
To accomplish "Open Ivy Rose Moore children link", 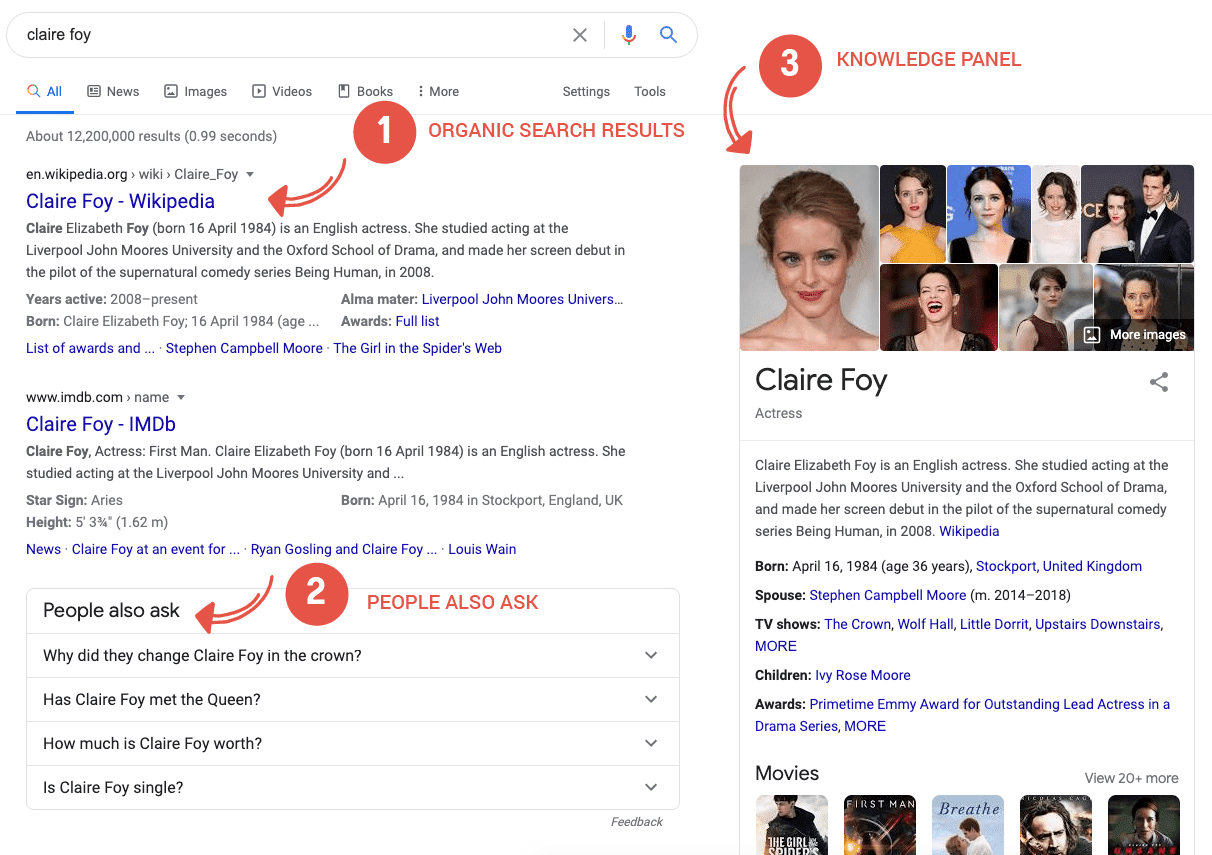I will click(863, 675).
